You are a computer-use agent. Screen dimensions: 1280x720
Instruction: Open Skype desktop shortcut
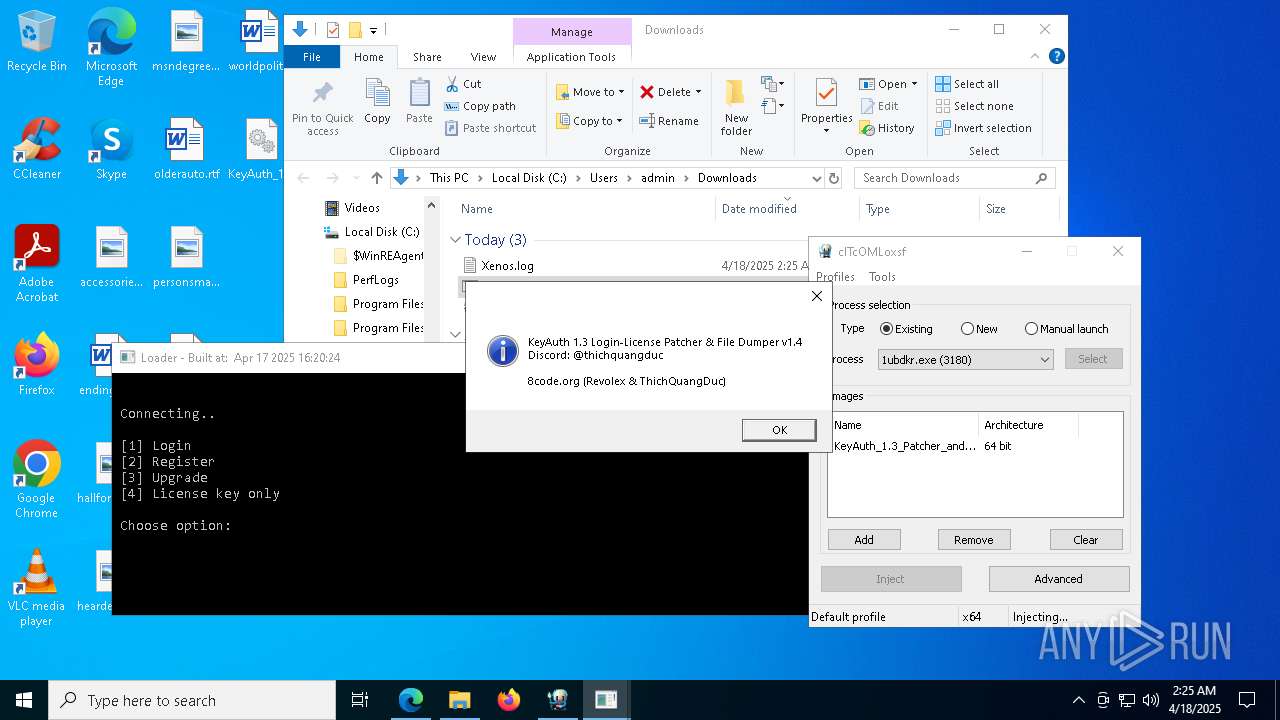pyautogui.click(x=111, y=149)
